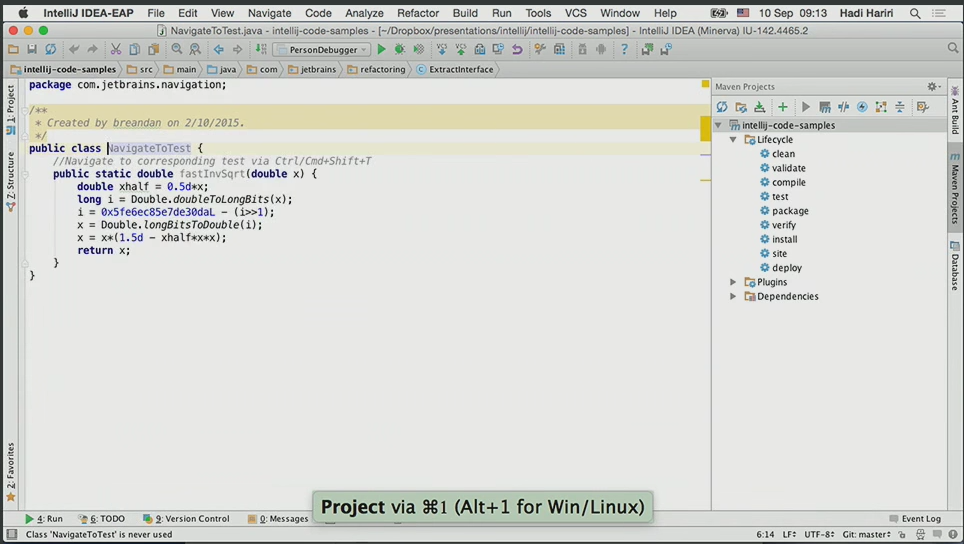Click the green Run button in toolbar

click(x=381, y=49)
